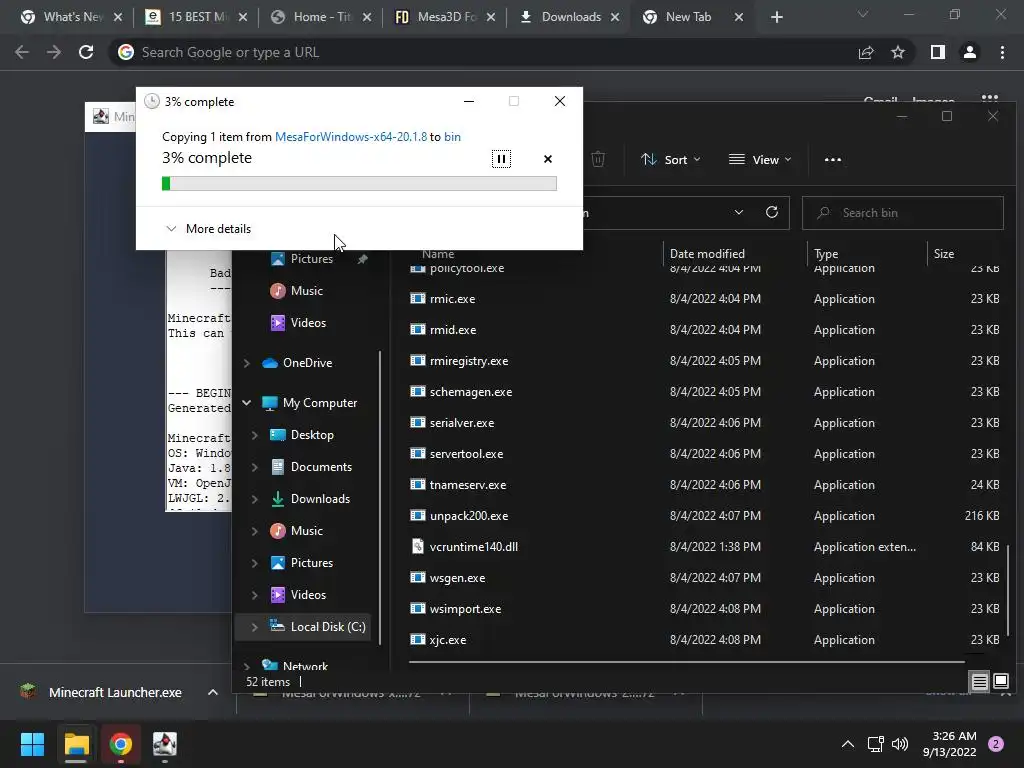Switch to the 15 BEST Chrome tab
The image size is (1024, 768).
(197, 17)
